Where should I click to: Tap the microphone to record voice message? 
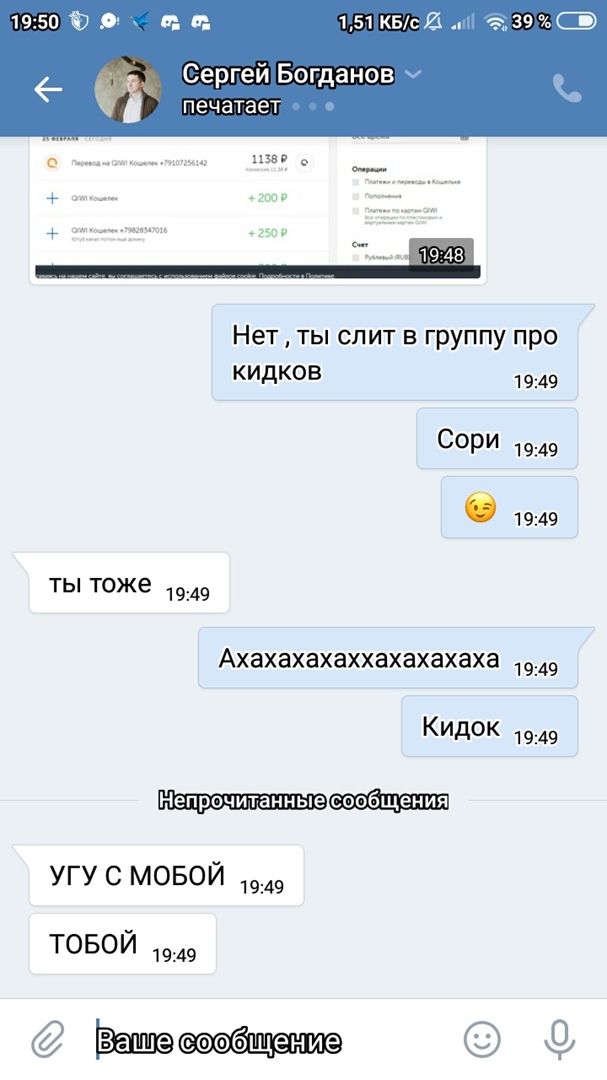click(x=559, y=1040)
